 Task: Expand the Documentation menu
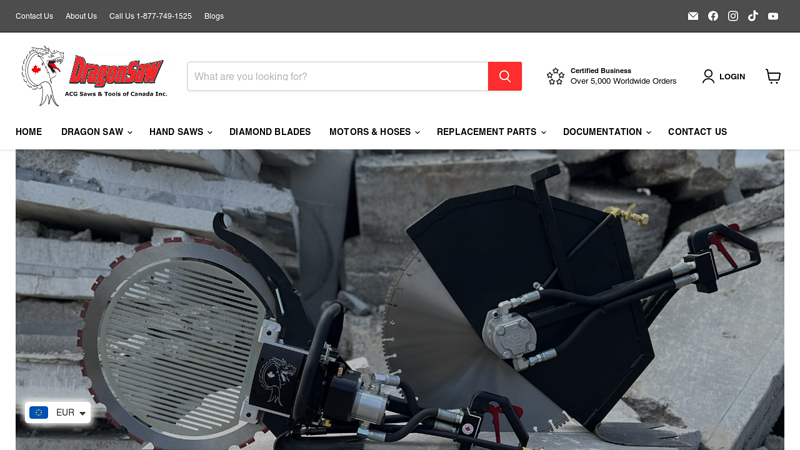pos(607,132)
